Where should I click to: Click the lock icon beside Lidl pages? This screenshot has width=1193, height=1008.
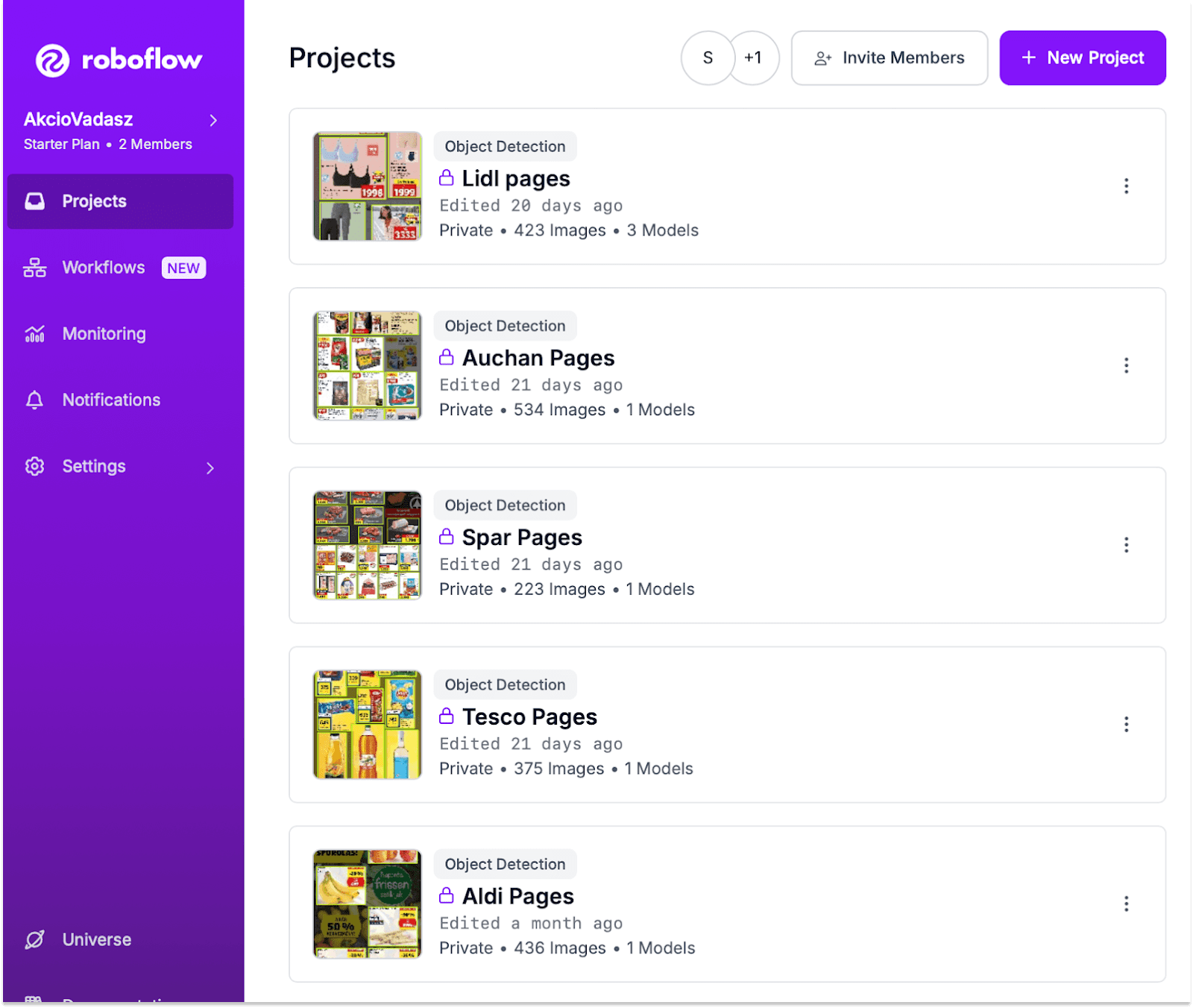click(x=446, y=177)
